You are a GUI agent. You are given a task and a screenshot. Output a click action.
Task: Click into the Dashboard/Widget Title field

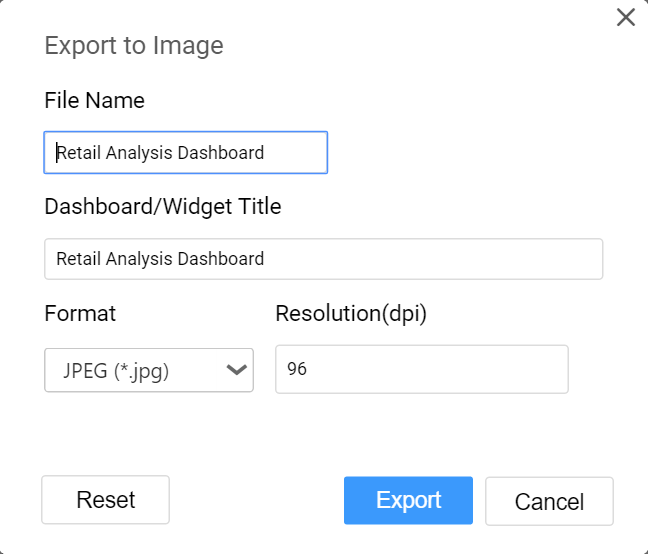[x=324, y=259]
